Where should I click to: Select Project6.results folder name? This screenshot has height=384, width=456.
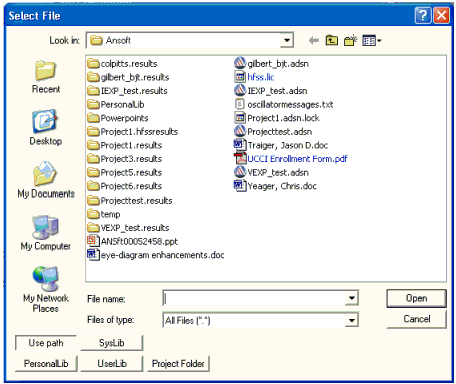(131, 186)
